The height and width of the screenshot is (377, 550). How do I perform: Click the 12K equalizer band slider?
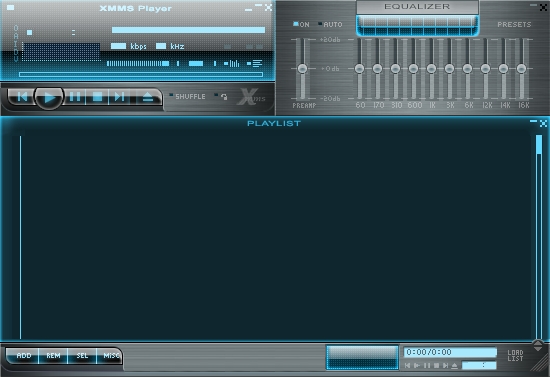[x=485, y=68]
